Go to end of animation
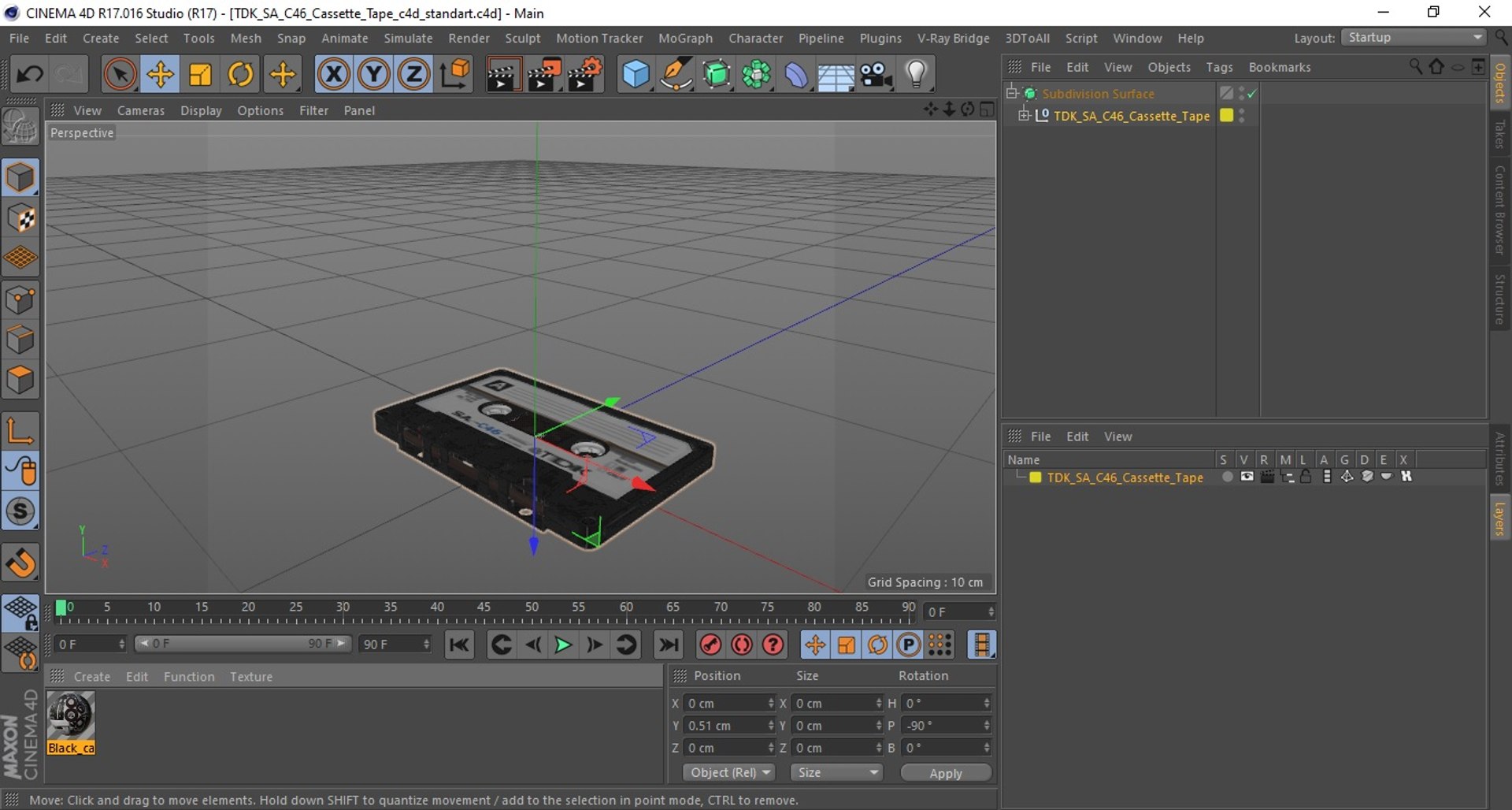The width and height of the screenshot is (1512, 810). click(669, 645)
